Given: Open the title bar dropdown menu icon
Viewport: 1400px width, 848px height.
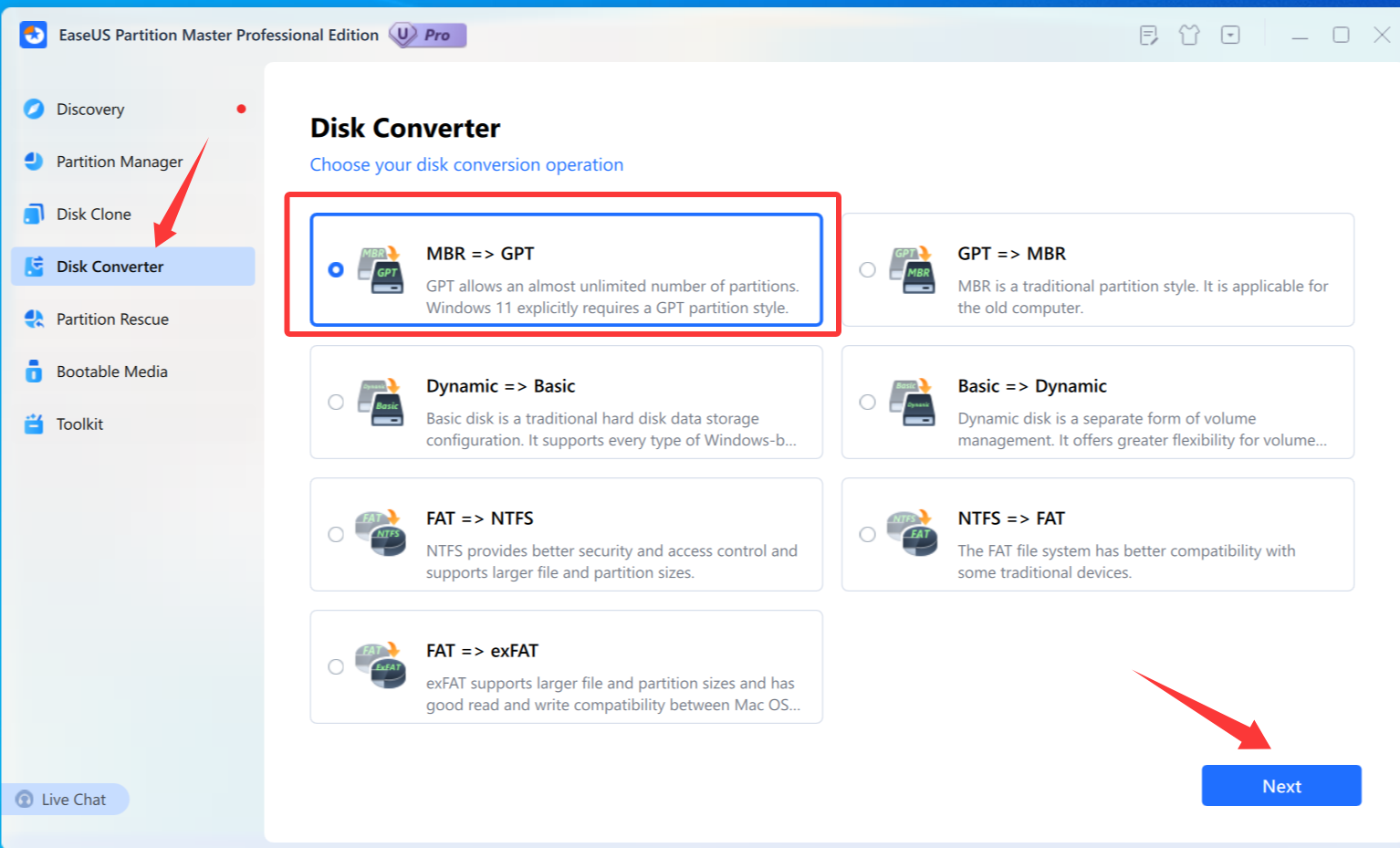Looking at the screenshot, I should click(1230, 36).
